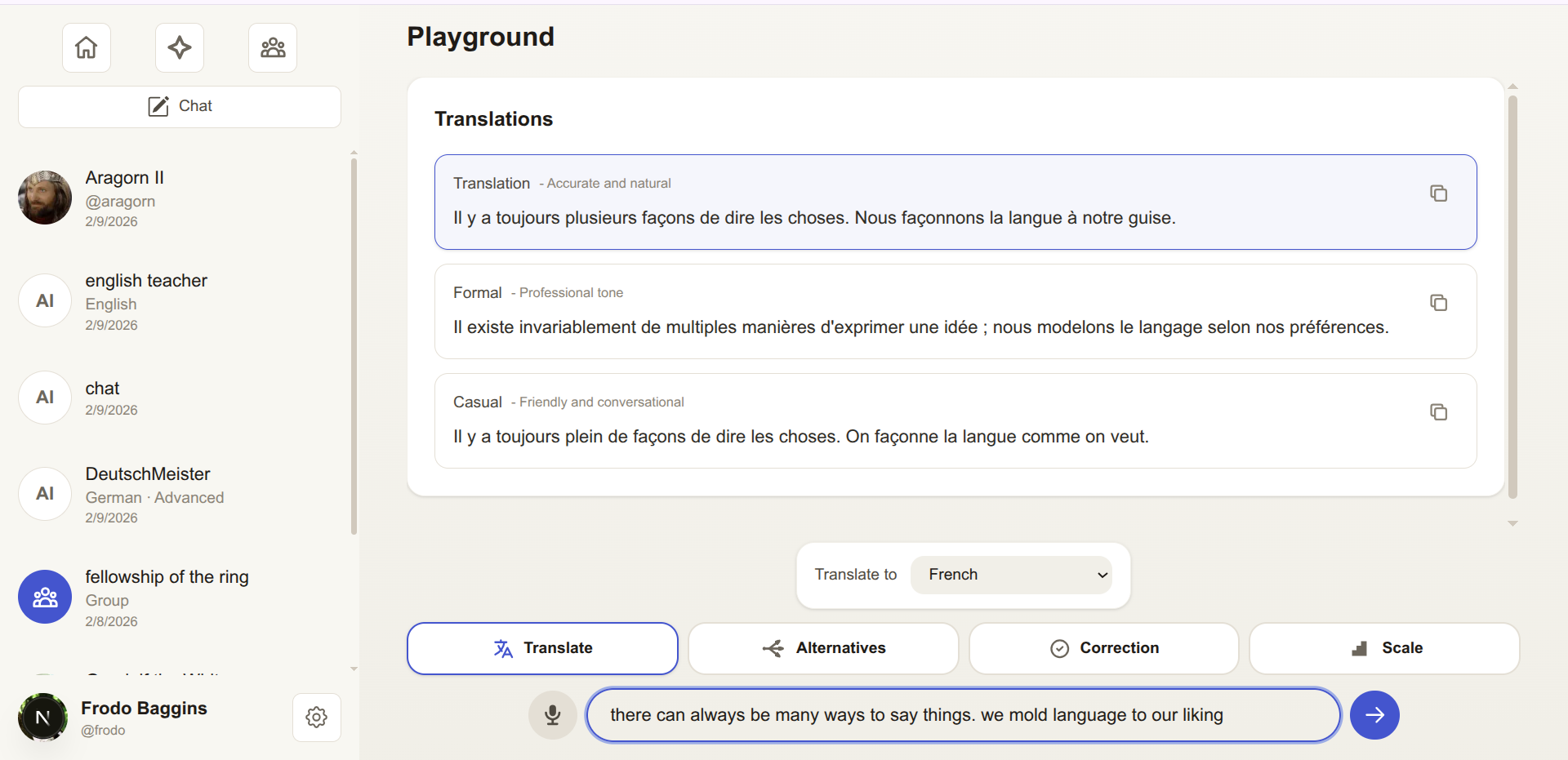Select the Formal professional tone card
Viewport: 1568px width, 760px height.
955,312
